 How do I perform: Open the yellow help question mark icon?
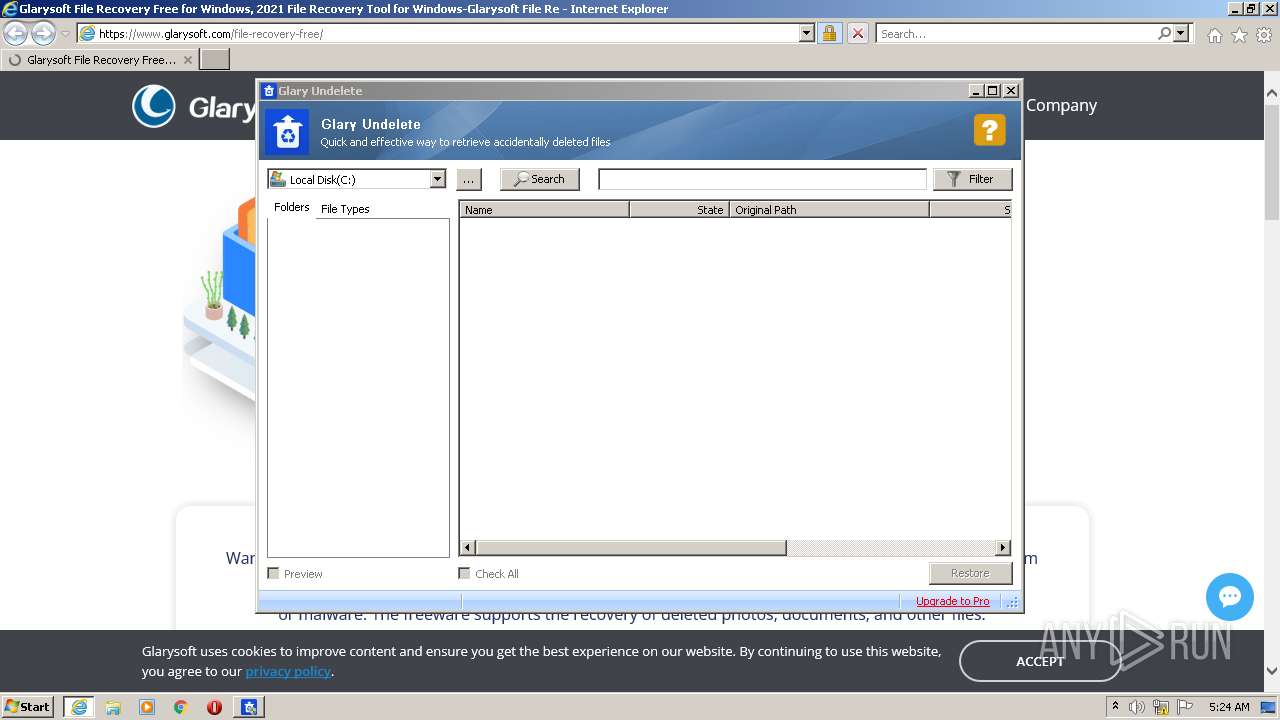click(989, 130)
